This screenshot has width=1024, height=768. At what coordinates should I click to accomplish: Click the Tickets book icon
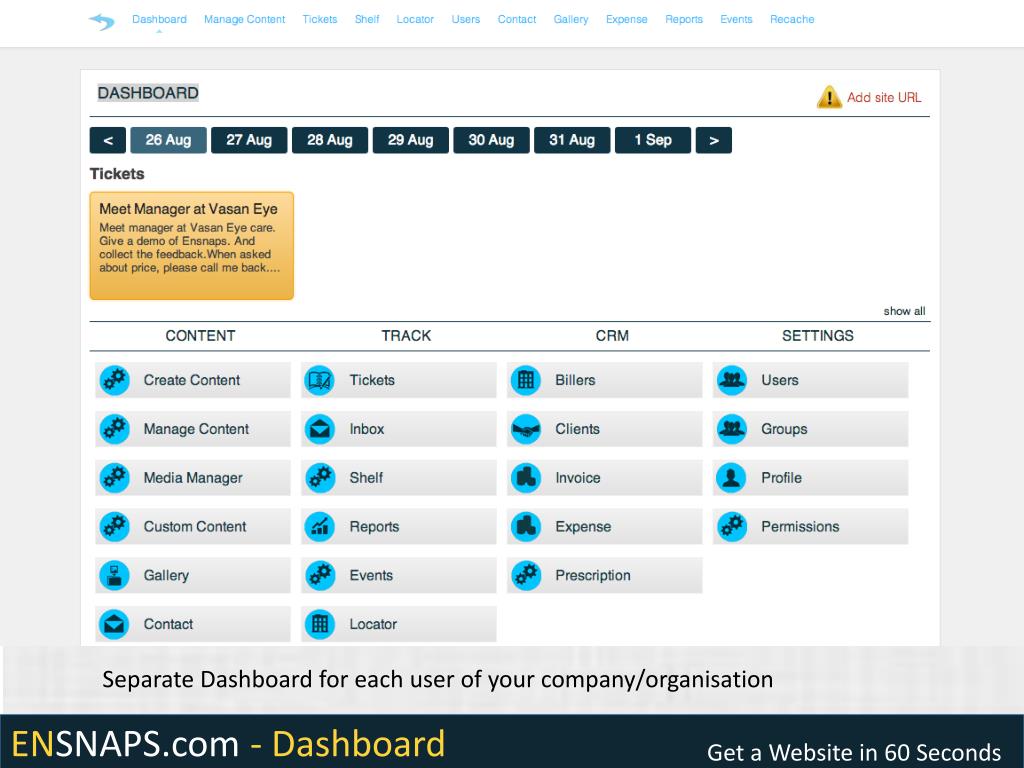(x=320, y=380)
